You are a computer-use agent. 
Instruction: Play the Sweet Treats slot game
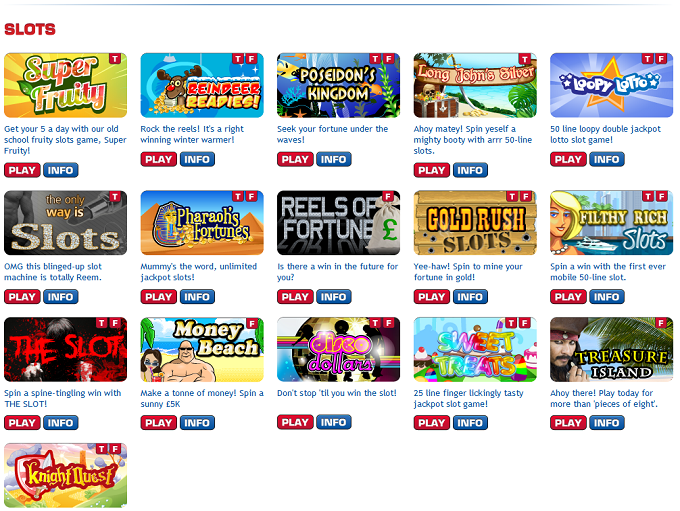point(432,423)
